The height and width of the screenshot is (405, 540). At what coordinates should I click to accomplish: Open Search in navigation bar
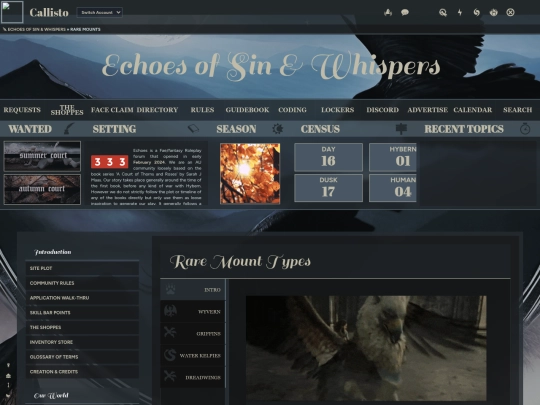point(517,110)
